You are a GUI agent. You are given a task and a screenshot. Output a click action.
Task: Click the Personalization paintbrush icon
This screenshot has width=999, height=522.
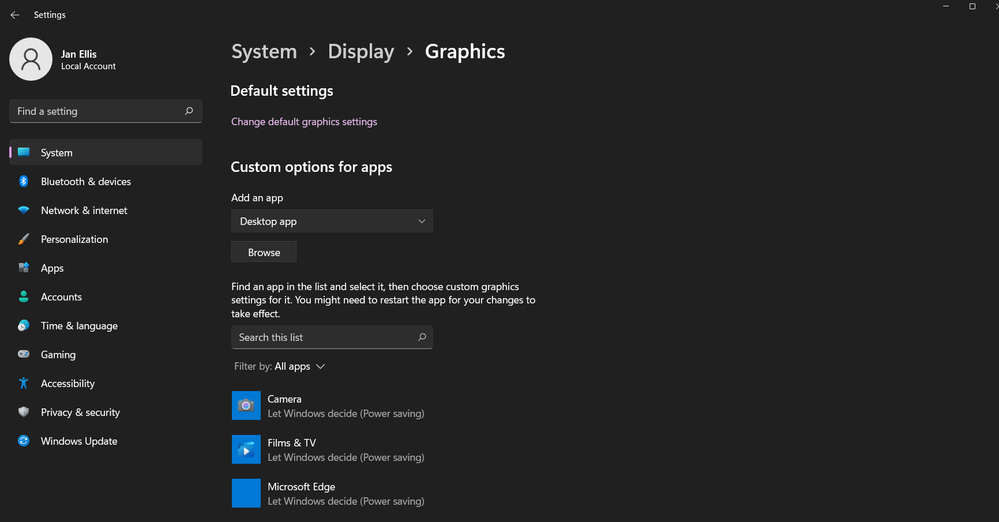point(23,240)
